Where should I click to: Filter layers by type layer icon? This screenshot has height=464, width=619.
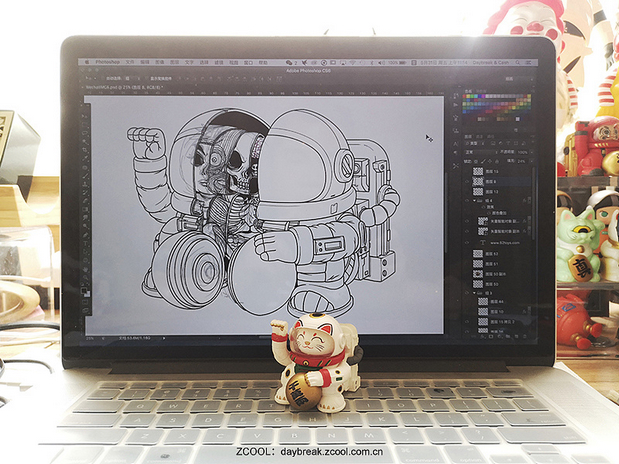pos(506,143)
